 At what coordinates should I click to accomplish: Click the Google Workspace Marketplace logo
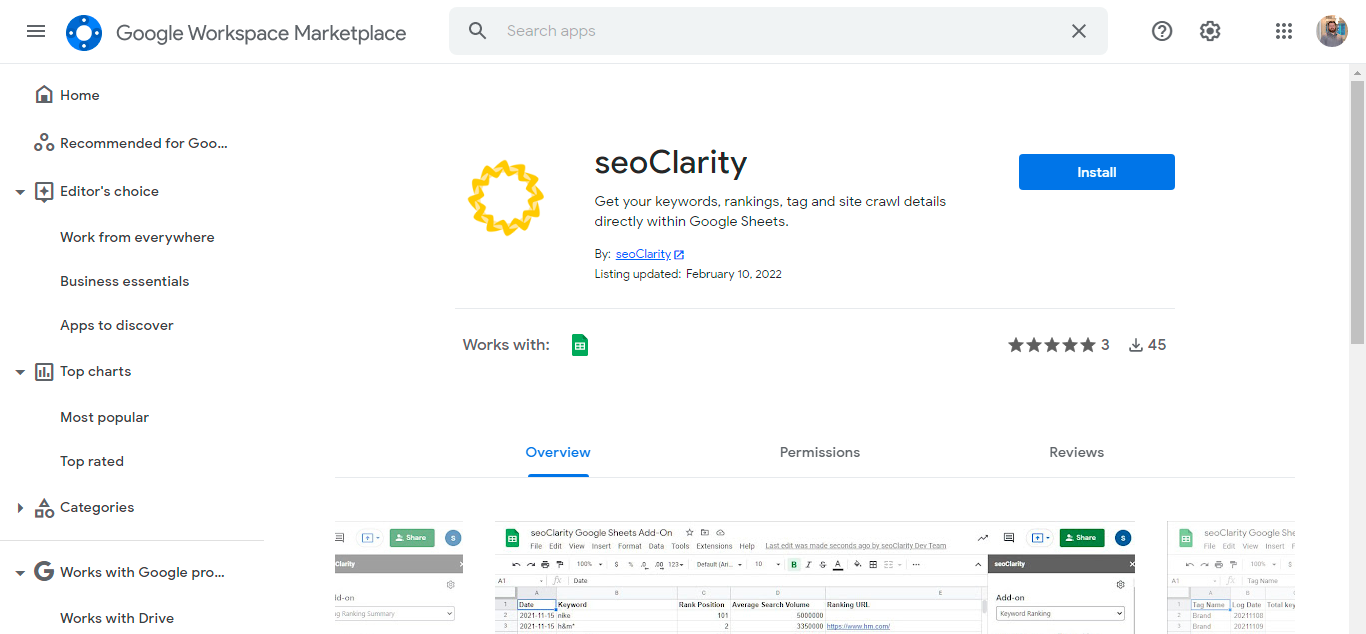(x=84, y=33)
